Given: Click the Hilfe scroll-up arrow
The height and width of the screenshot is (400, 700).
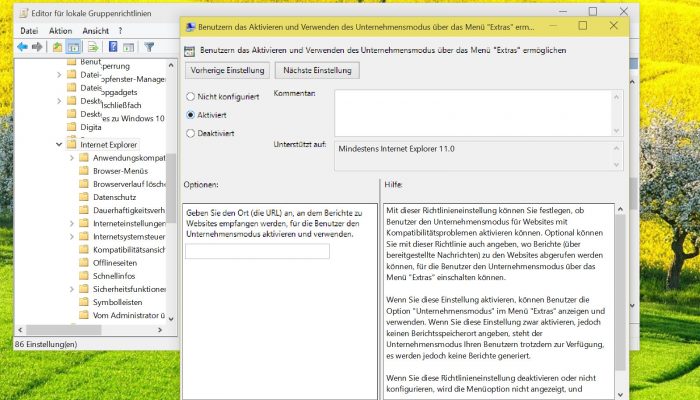Looking at the screenshot, I should pyautogui.click(x=620, y=209).
